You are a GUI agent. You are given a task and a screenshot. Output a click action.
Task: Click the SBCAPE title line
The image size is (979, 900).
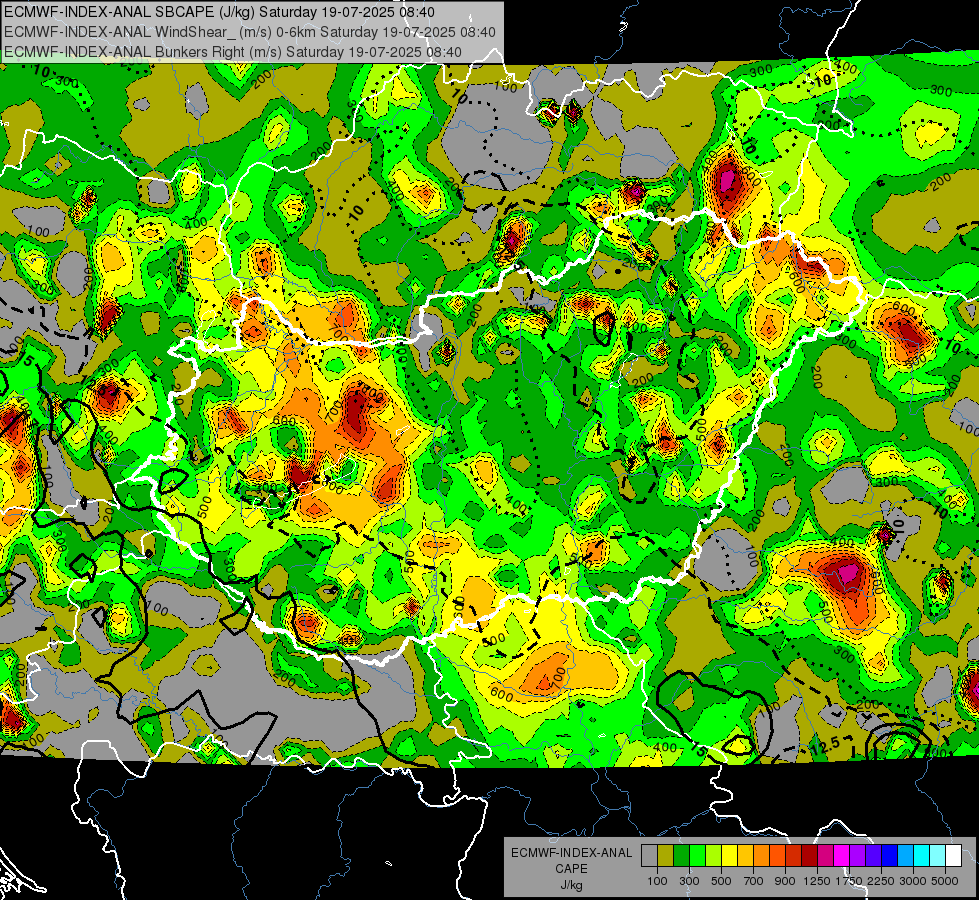(x=219, y=12)
